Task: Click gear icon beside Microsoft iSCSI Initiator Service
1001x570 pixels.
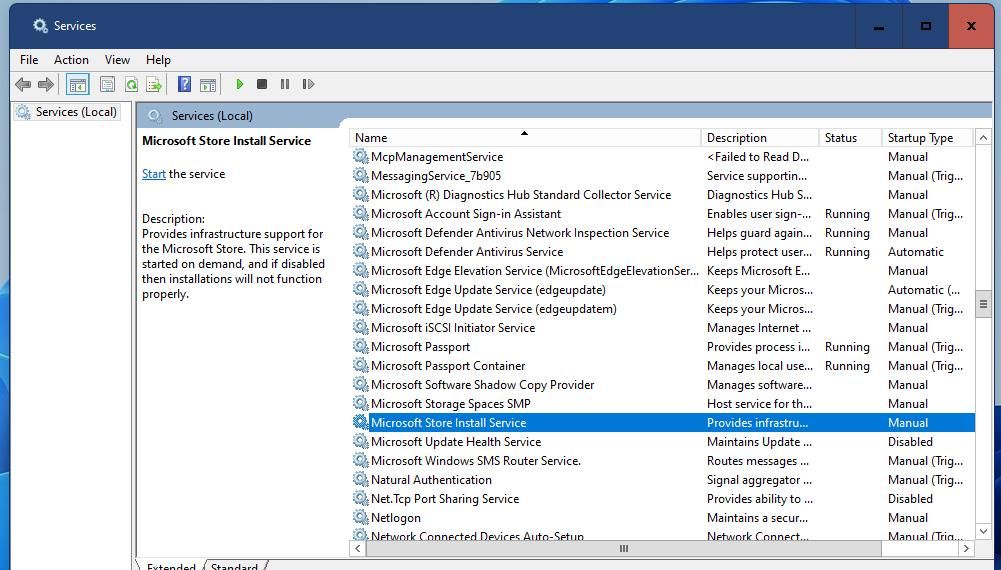Action: 361,327
